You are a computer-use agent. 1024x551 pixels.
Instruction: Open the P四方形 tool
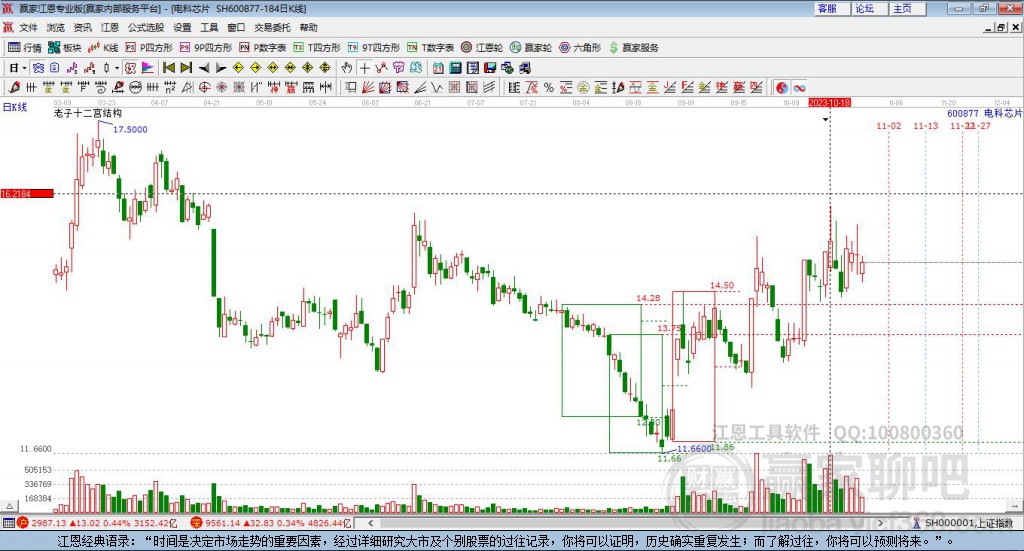(149, 48)
